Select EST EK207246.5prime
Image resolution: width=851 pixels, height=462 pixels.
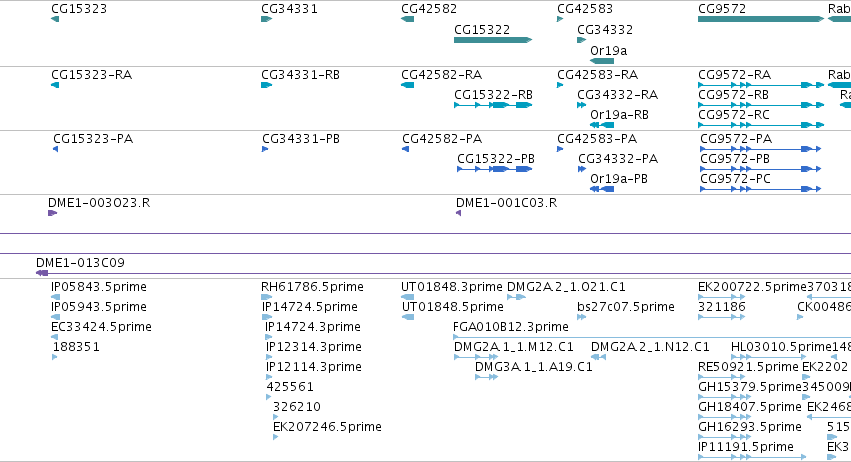pos(327,427)
